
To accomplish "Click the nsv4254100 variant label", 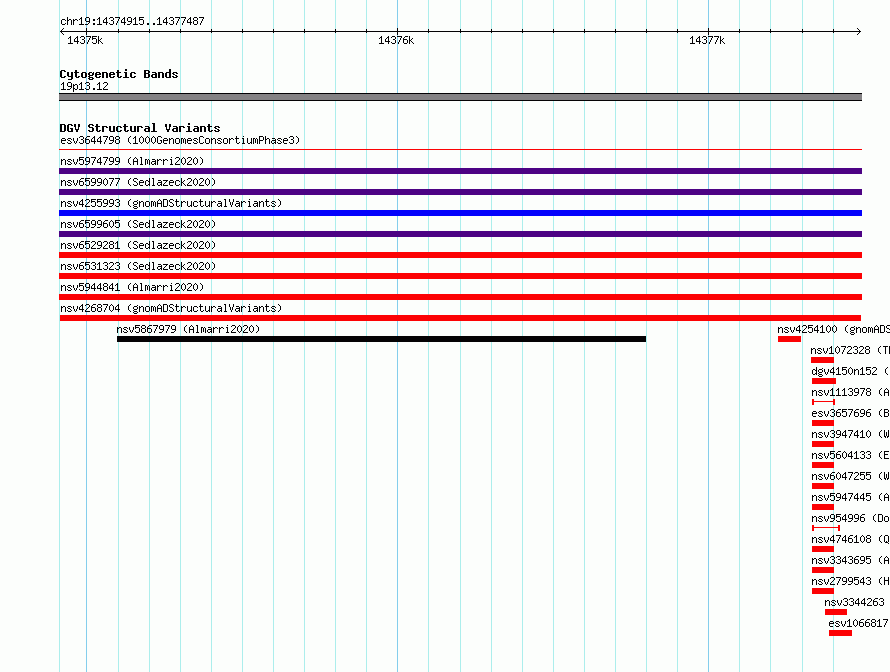I will [x=833, y=329].
